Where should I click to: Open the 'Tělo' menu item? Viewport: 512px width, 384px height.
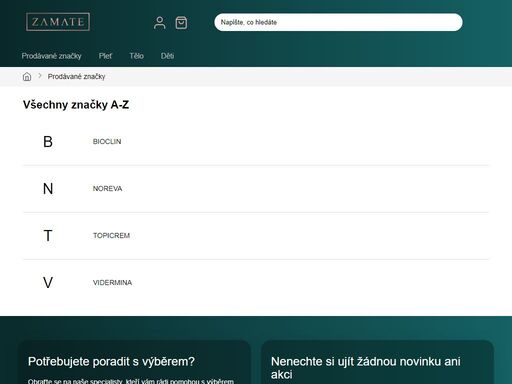coord(136,56)
